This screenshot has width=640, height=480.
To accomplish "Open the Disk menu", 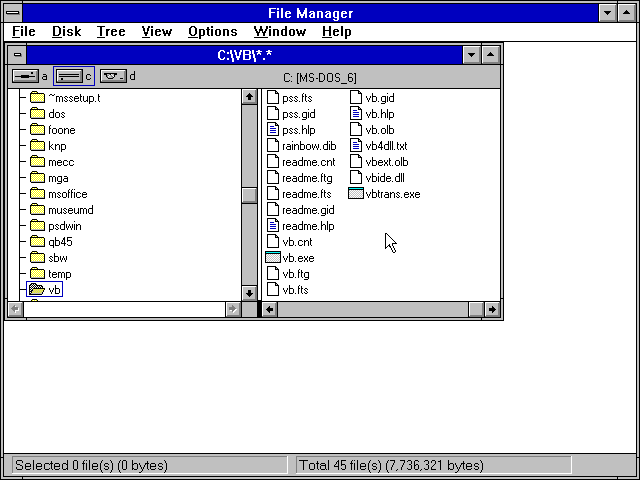I will click(67, 31).
